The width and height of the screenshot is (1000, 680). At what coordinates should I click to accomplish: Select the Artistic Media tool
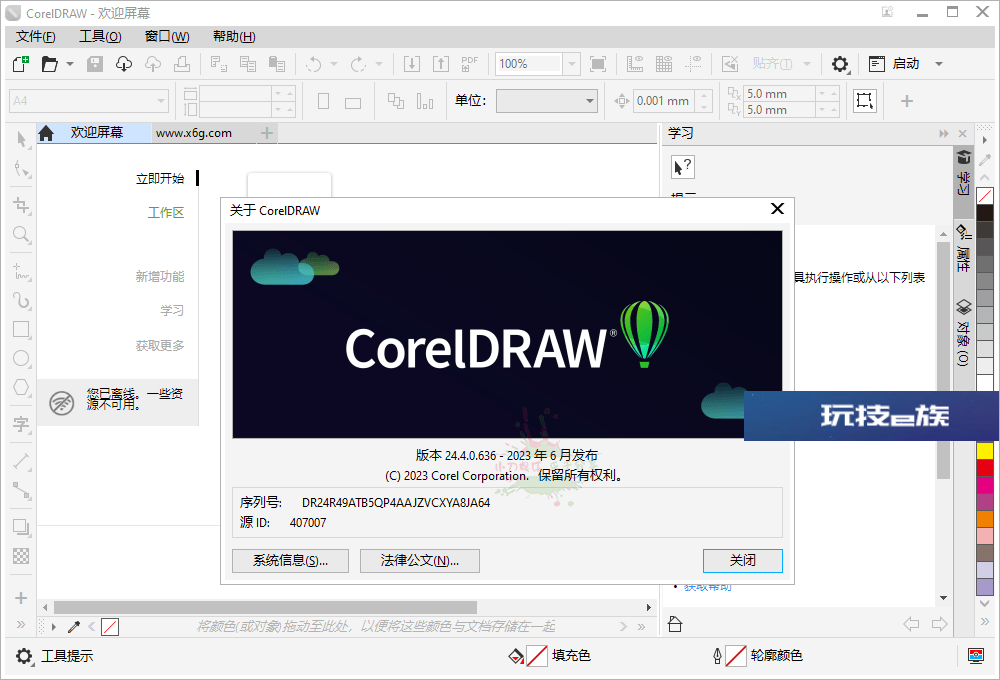(22, 300)
